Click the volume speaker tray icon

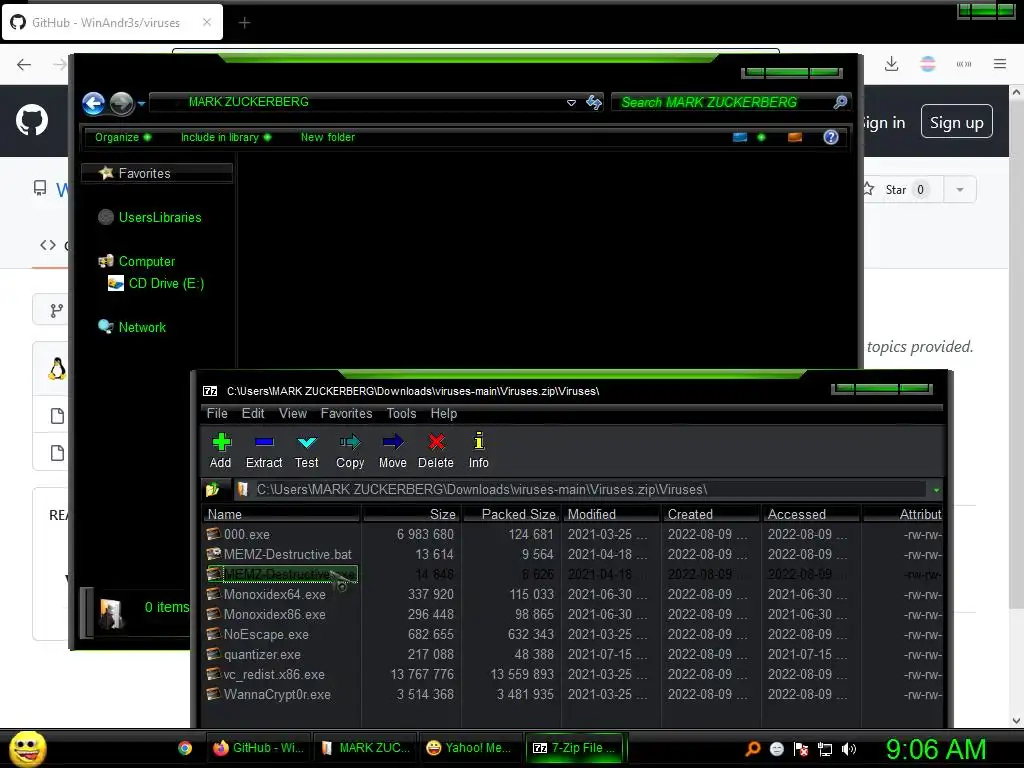click(849, 749)
